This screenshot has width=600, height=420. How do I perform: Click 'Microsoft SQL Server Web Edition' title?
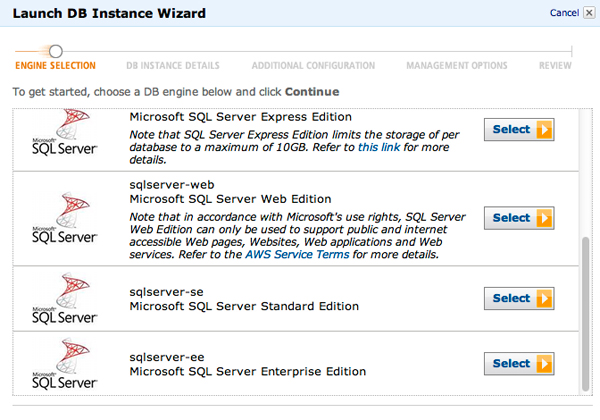[x=230, y=199]
